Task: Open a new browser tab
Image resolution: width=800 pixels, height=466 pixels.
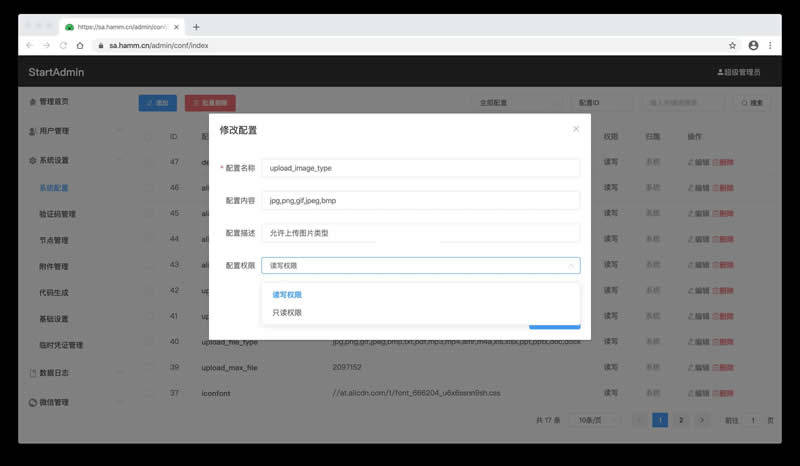Action: 196,27
